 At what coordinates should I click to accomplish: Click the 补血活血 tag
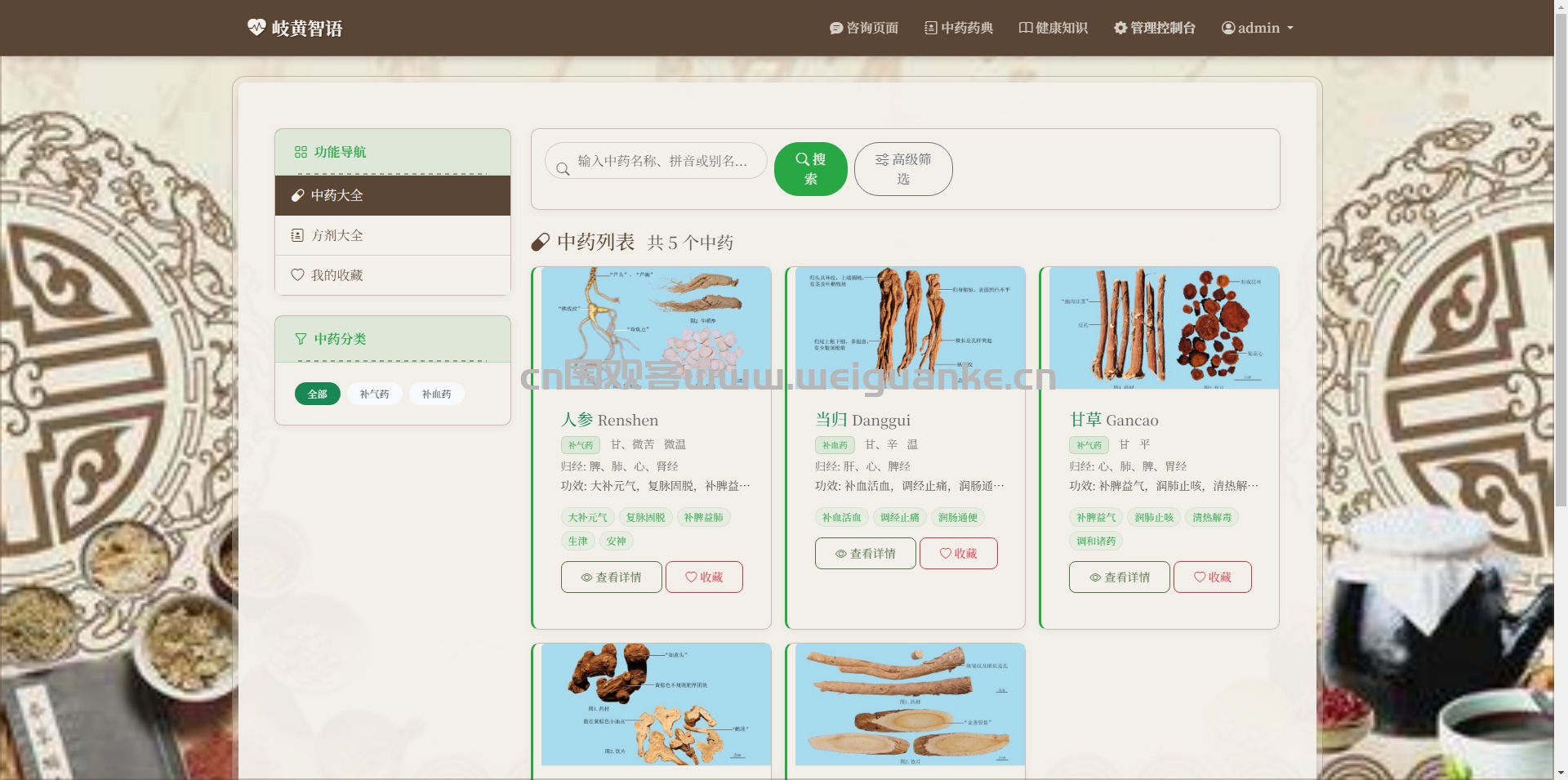pyautogui.click(x=841, y=517)
